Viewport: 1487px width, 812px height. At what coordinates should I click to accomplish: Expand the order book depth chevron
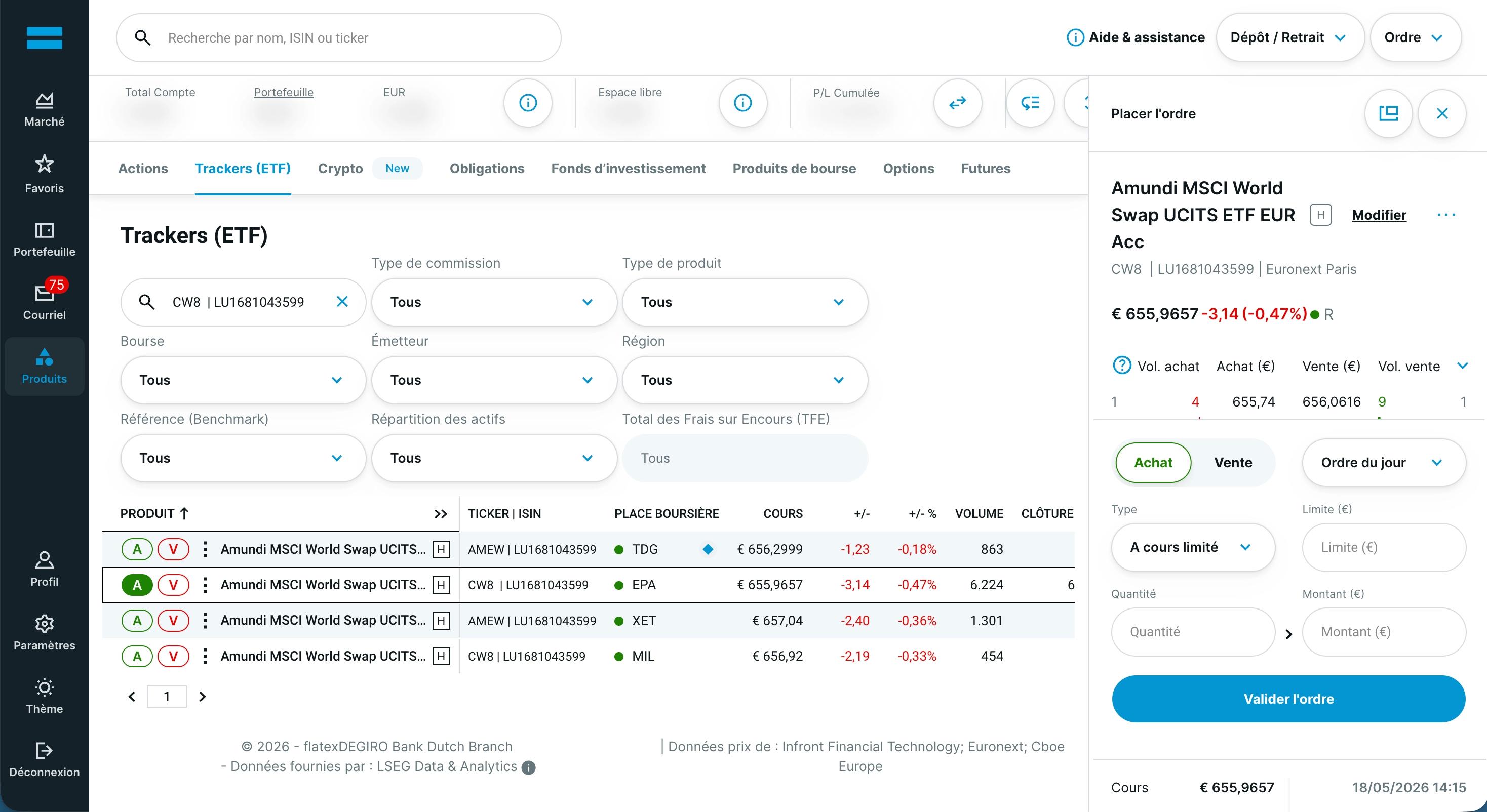click(x=1462, y=366)
